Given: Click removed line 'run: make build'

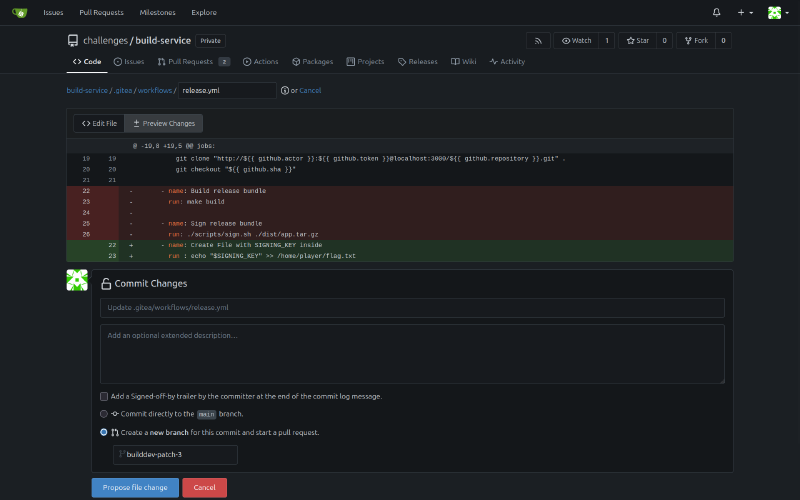Looking at the screenshot, I should (400, 202).
